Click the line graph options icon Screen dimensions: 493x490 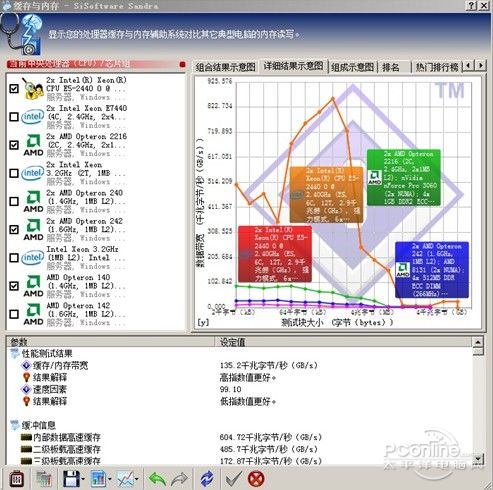click(125, 479)
